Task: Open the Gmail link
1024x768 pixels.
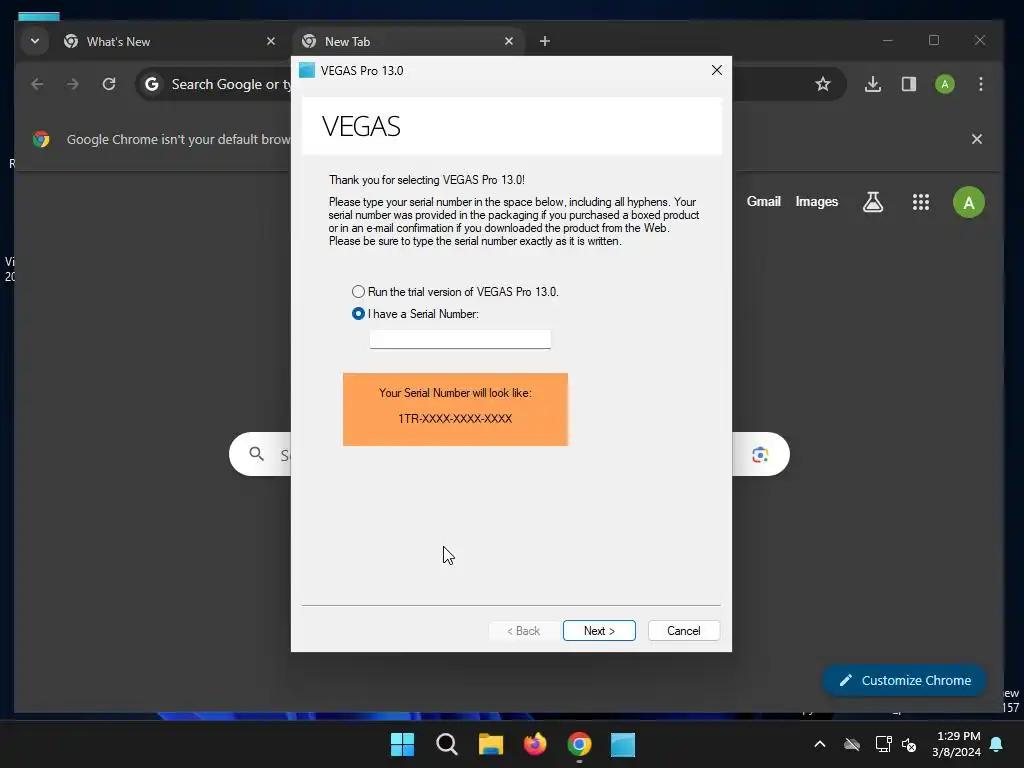Action: [x=763, y=202]
